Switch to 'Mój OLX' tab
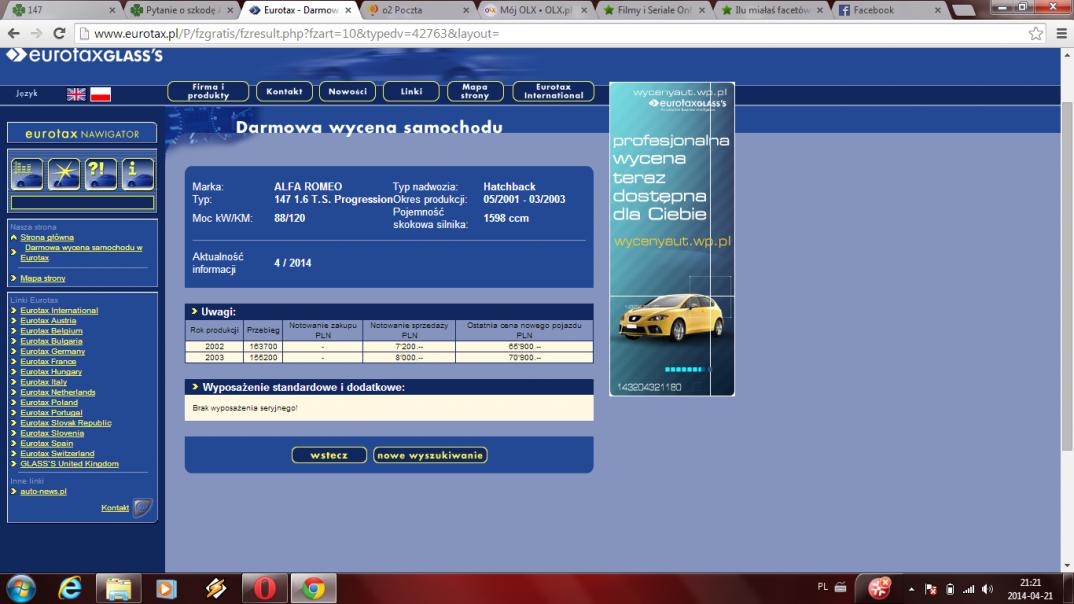Screen dimensions: 1074x604 click(536, 10)
